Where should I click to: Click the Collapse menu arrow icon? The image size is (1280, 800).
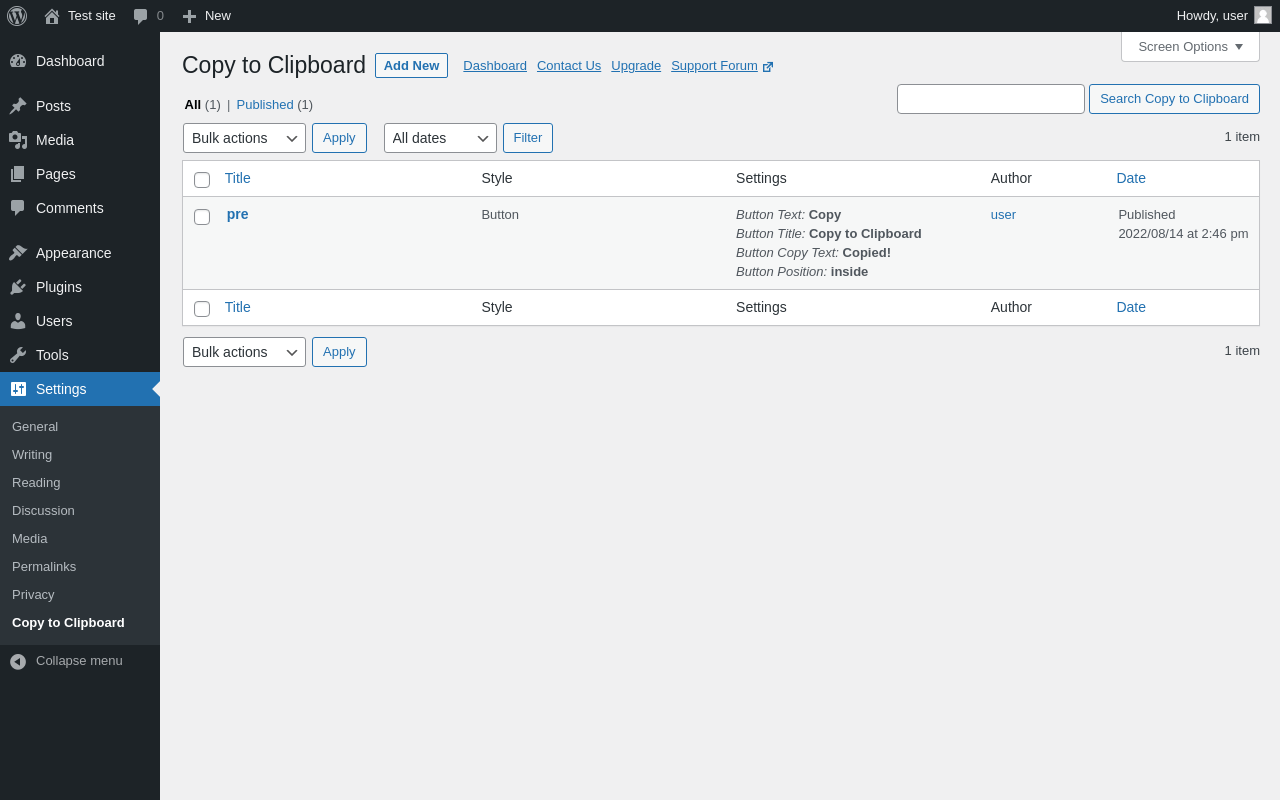[18, 661]
